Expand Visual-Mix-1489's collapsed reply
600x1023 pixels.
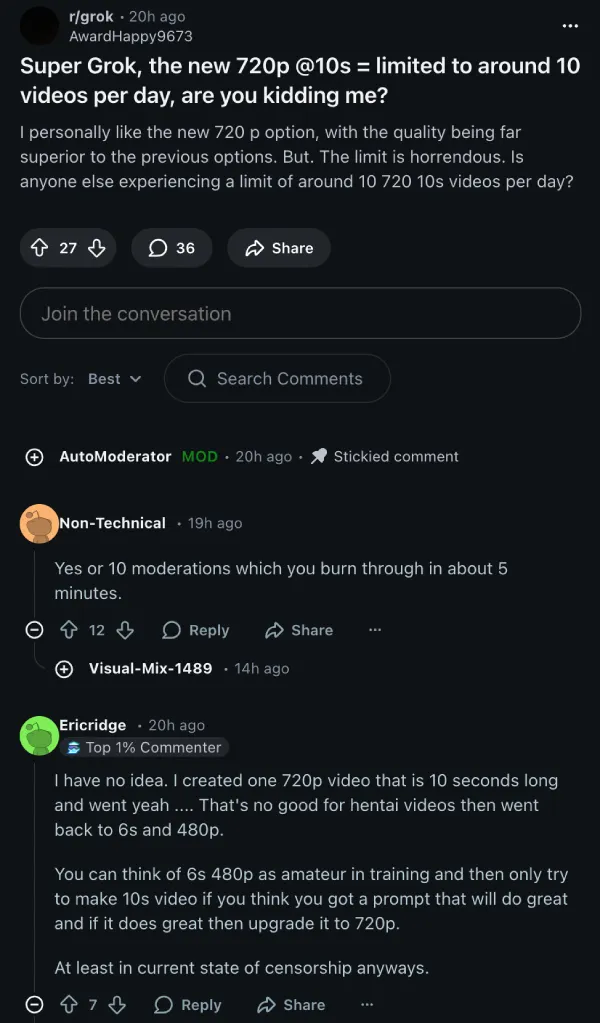coord(64,668)
